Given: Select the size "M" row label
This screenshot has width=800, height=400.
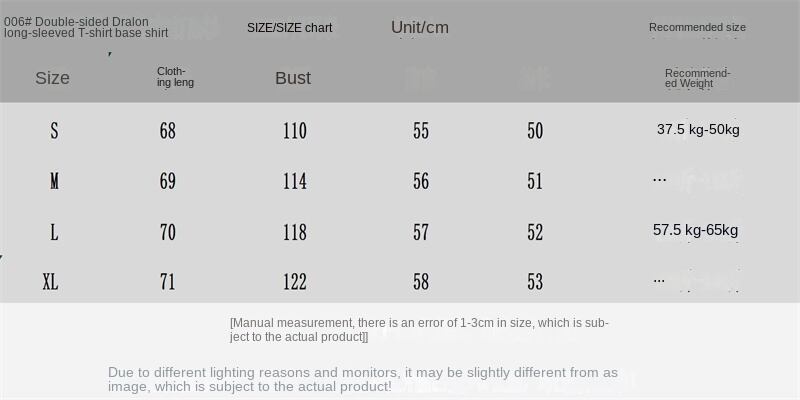Looking at the screenshot, I should (54, 181).
